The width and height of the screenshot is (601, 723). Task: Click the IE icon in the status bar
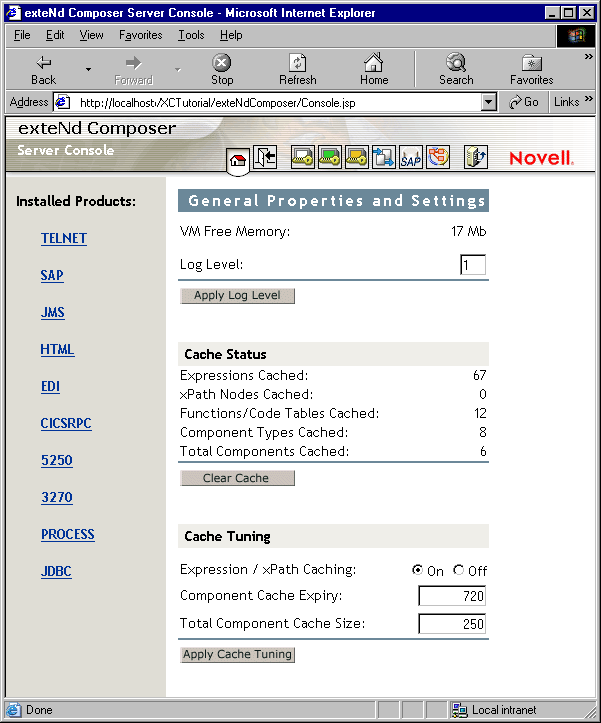pyautogui.click(x=13, y=710)
